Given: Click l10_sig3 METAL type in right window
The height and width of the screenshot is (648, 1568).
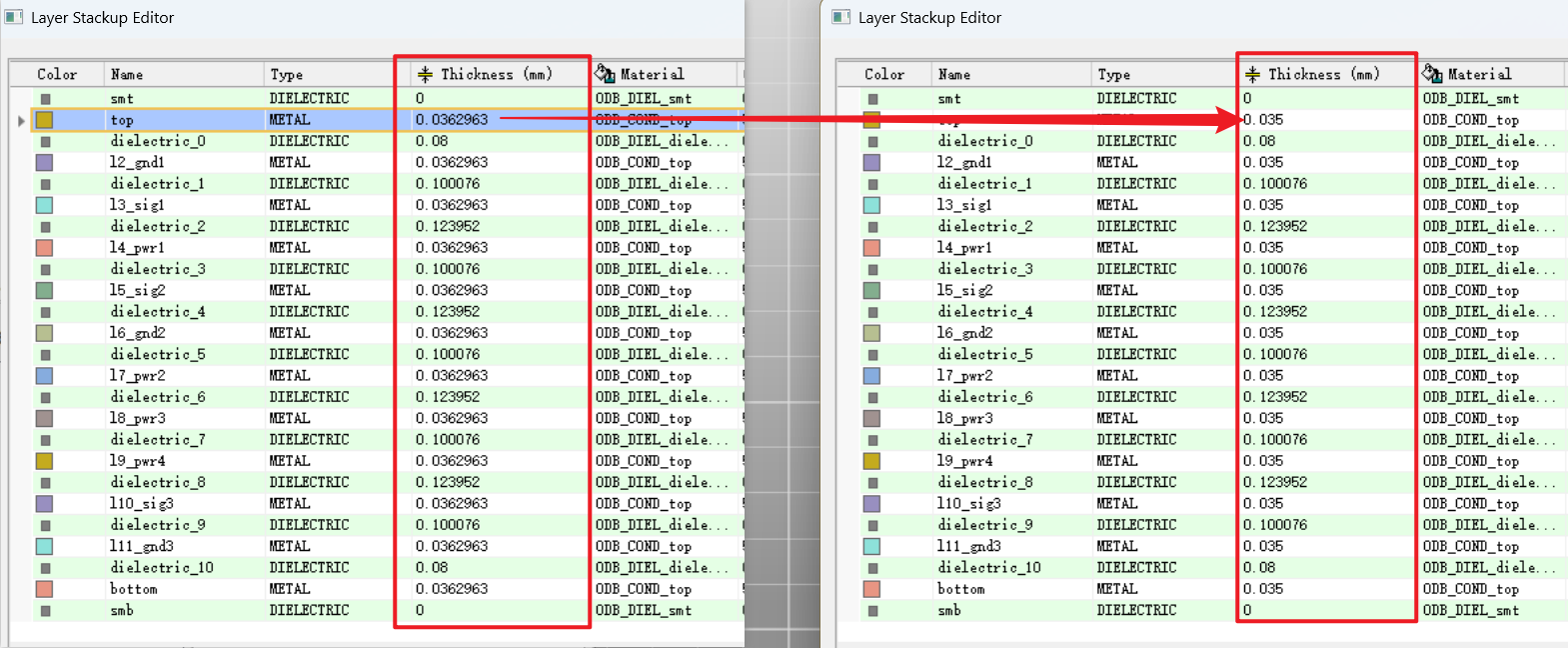Looking at the screenshot, I should coord(1117,503).
